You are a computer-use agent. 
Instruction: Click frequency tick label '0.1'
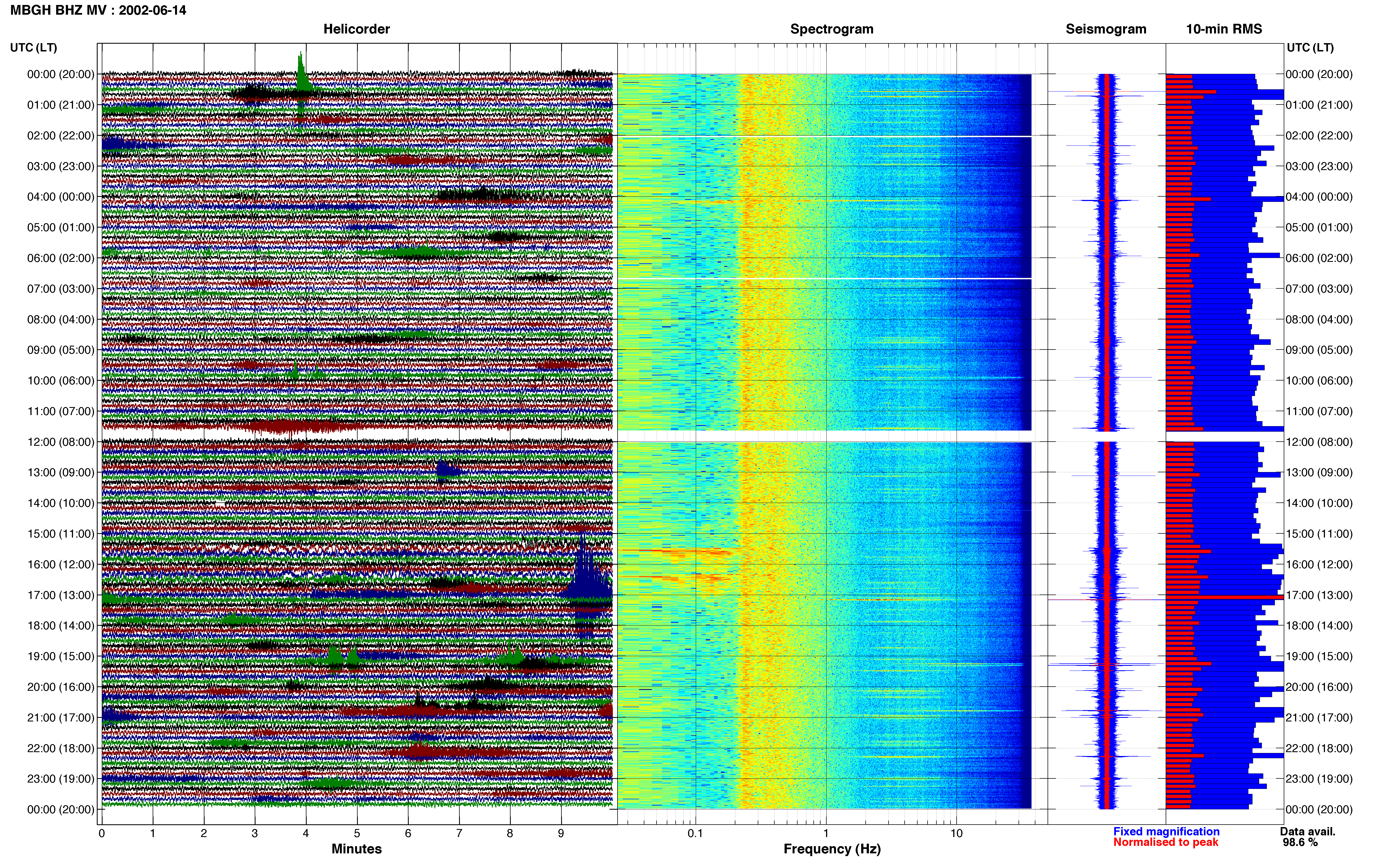pyautogui.click(x=695, y=833)
